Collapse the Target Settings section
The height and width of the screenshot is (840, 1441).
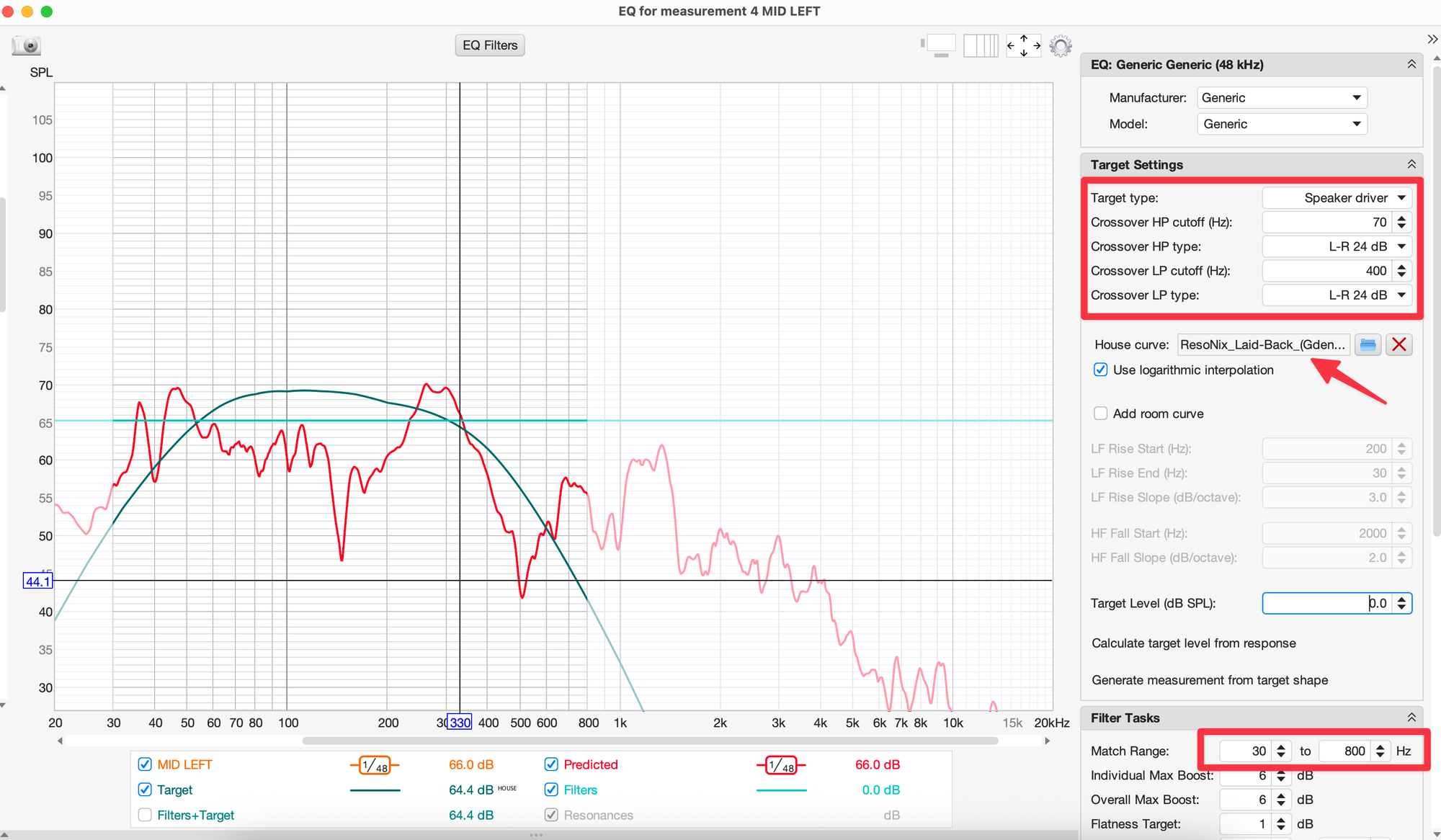coord(1411,165)
